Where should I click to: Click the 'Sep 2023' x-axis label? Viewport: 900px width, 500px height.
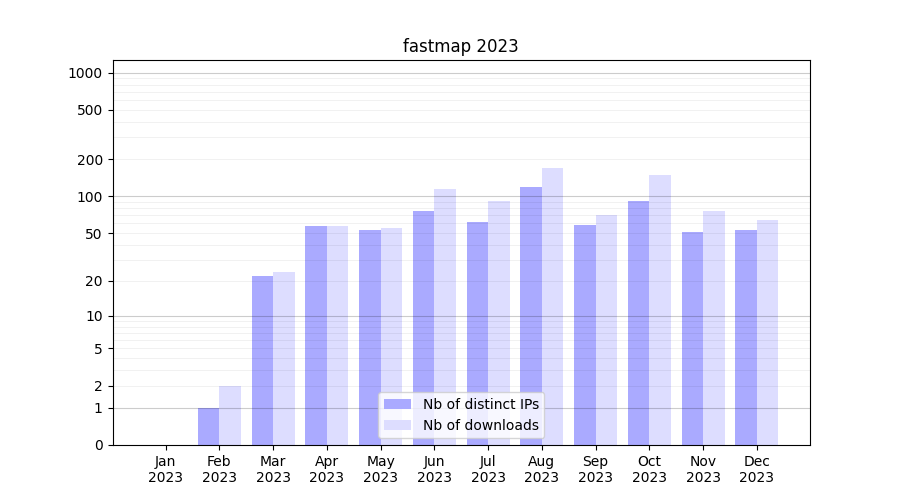pos(595,469)
